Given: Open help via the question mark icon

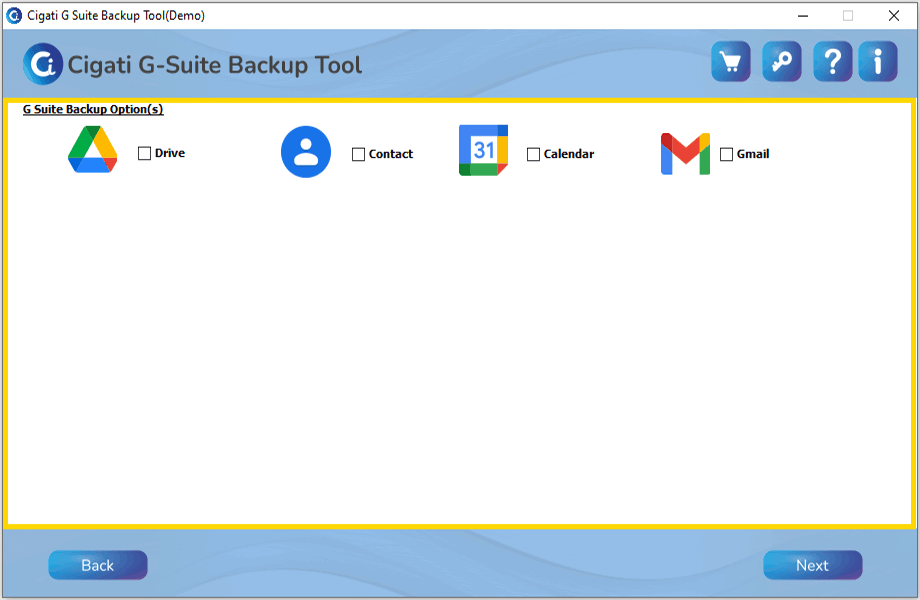Looking at the screenshot, I should (832, 62).
